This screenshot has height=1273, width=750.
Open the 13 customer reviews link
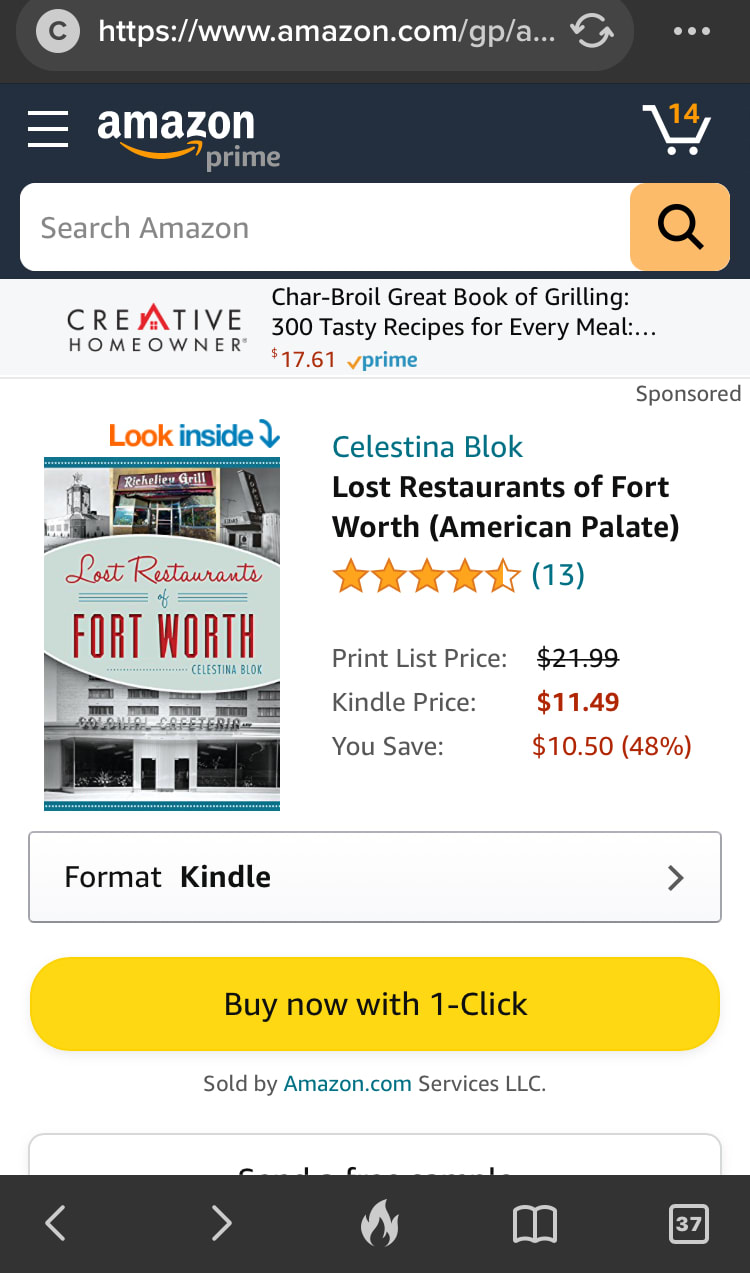click(x=557, y=575)
